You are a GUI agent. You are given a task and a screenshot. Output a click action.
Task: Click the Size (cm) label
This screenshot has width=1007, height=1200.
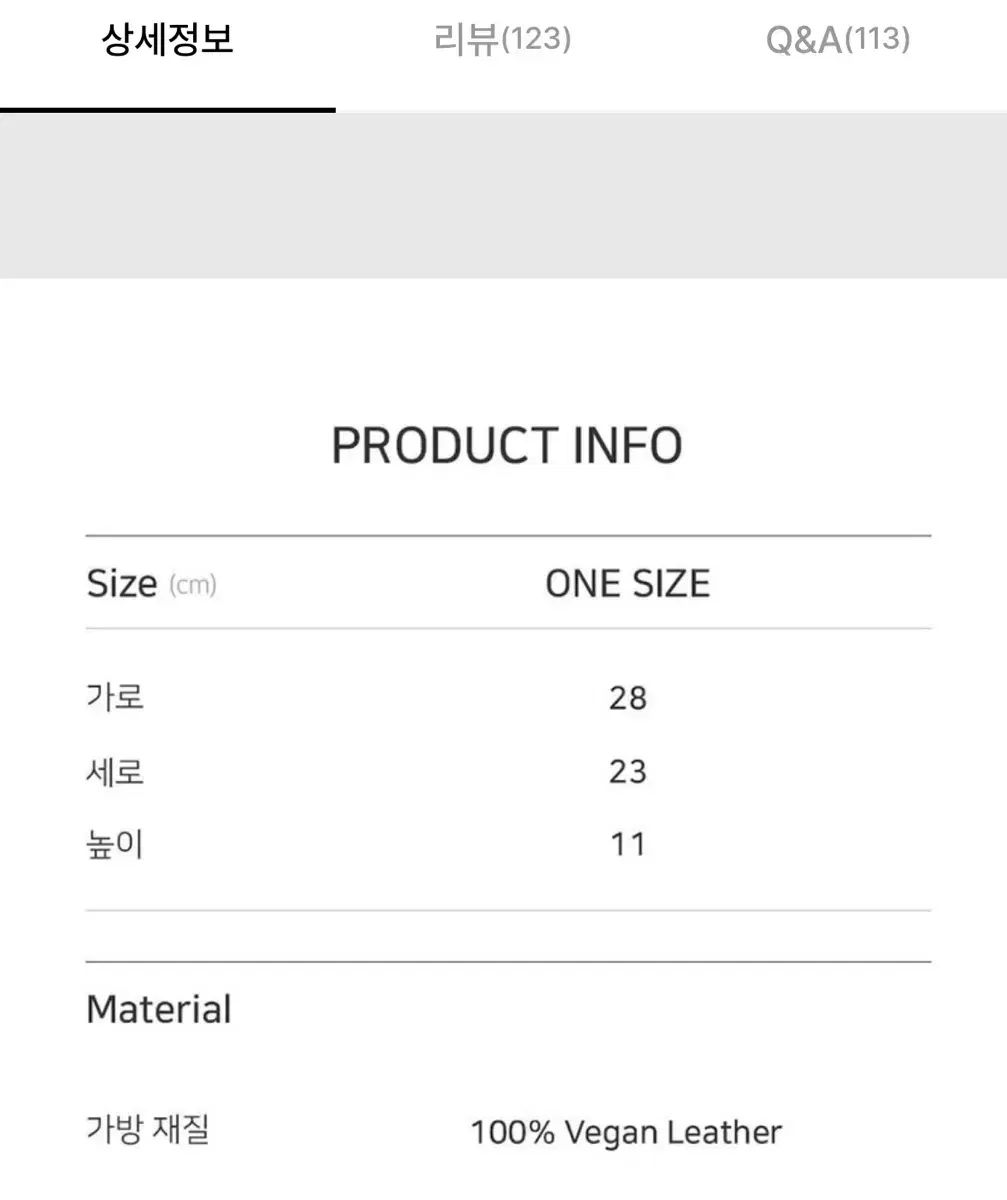tap(152, 583)
